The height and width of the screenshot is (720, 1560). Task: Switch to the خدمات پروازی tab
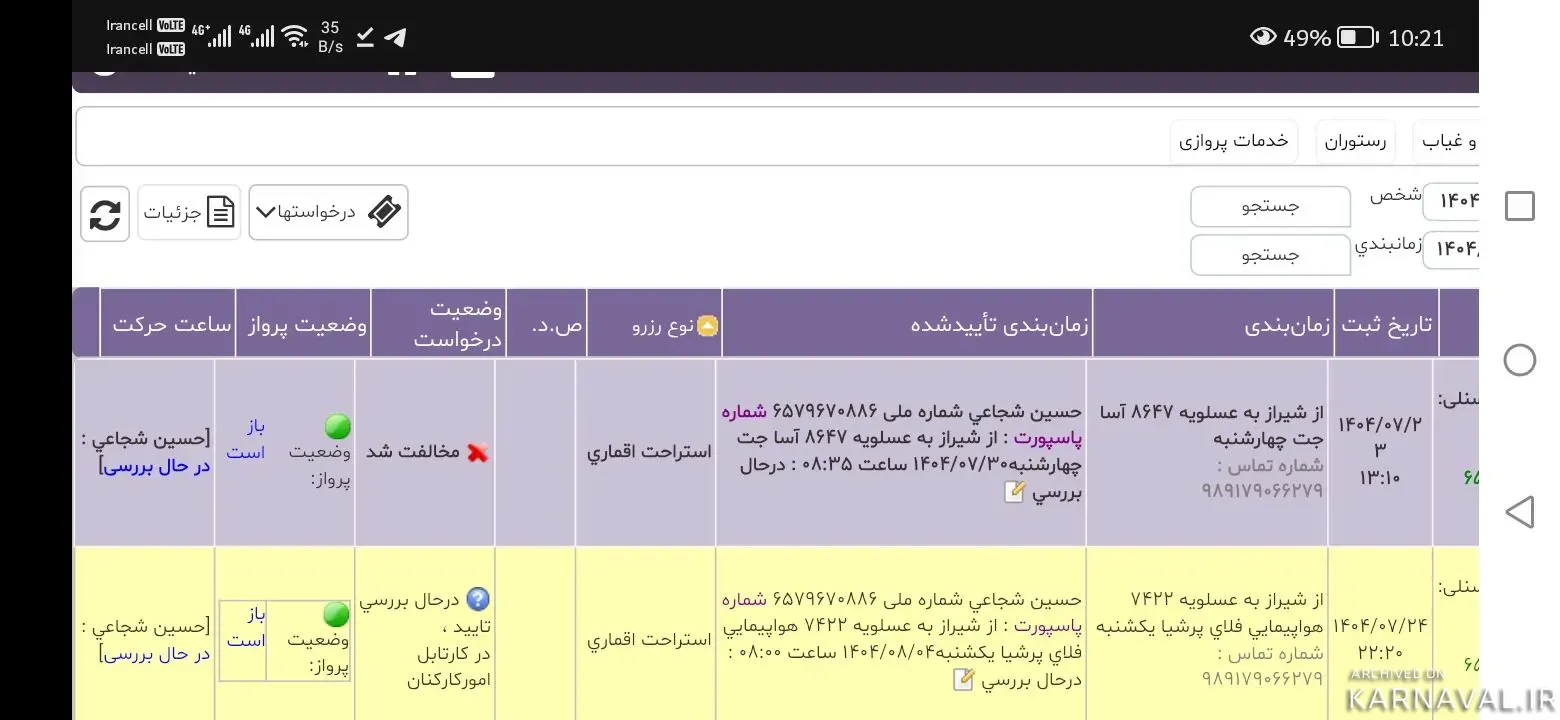coord(1234,141)
